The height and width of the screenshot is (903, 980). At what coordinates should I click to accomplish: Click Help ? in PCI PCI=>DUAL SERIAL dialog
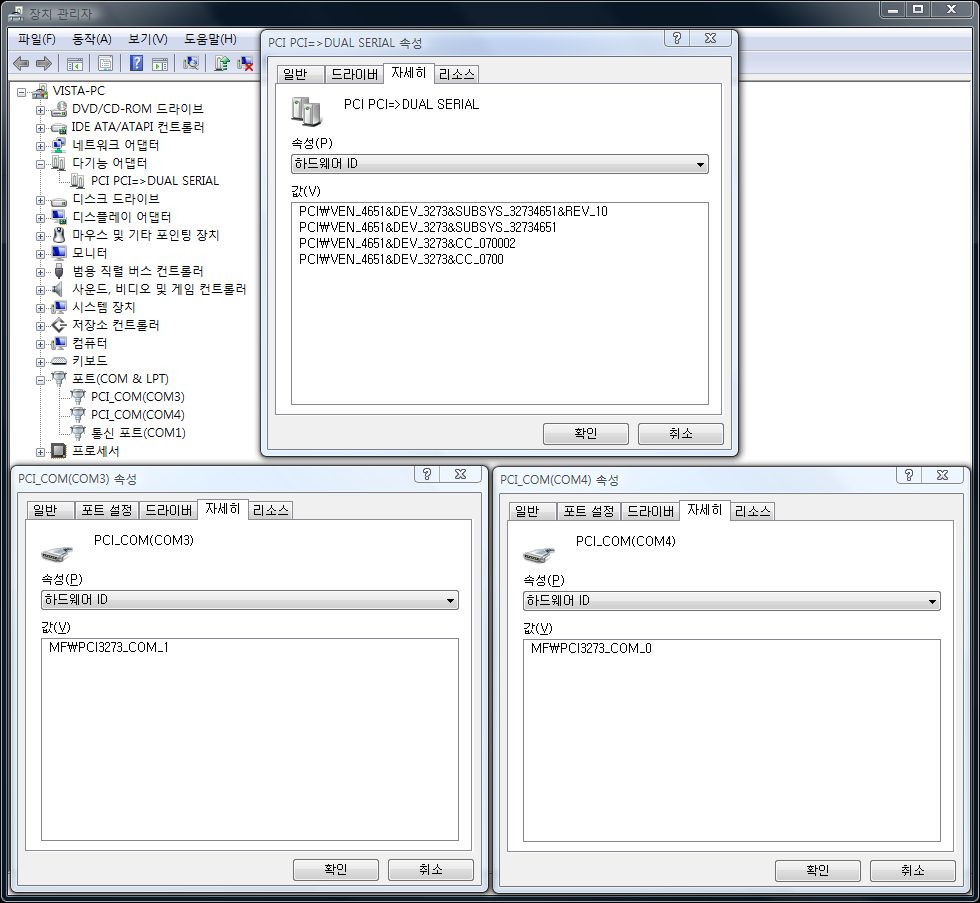(677, 38)
